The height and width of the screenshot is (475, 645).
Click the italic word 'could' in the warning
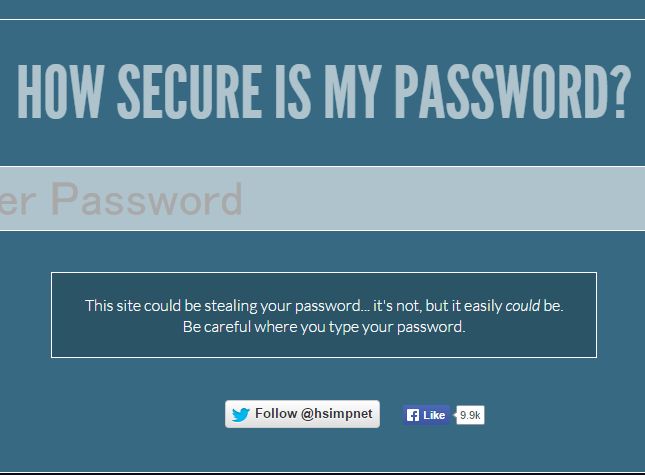coord(522,306)
